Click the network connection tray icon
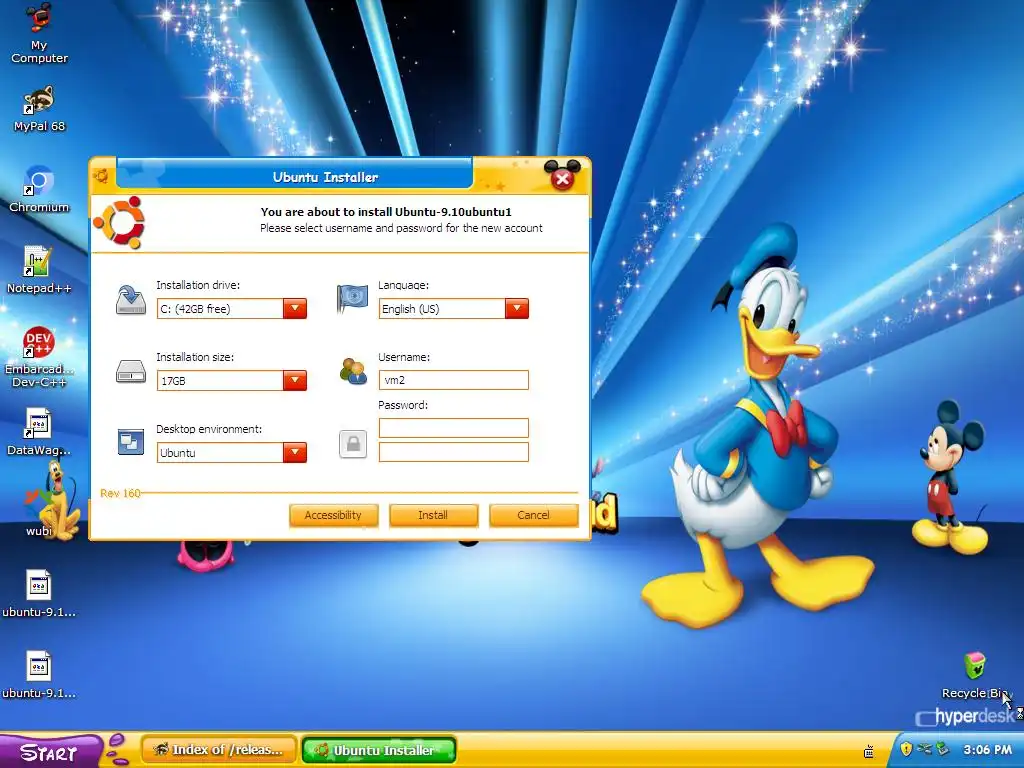The image size is (1024, 768). pyautogui.click(x=923, y=748)
